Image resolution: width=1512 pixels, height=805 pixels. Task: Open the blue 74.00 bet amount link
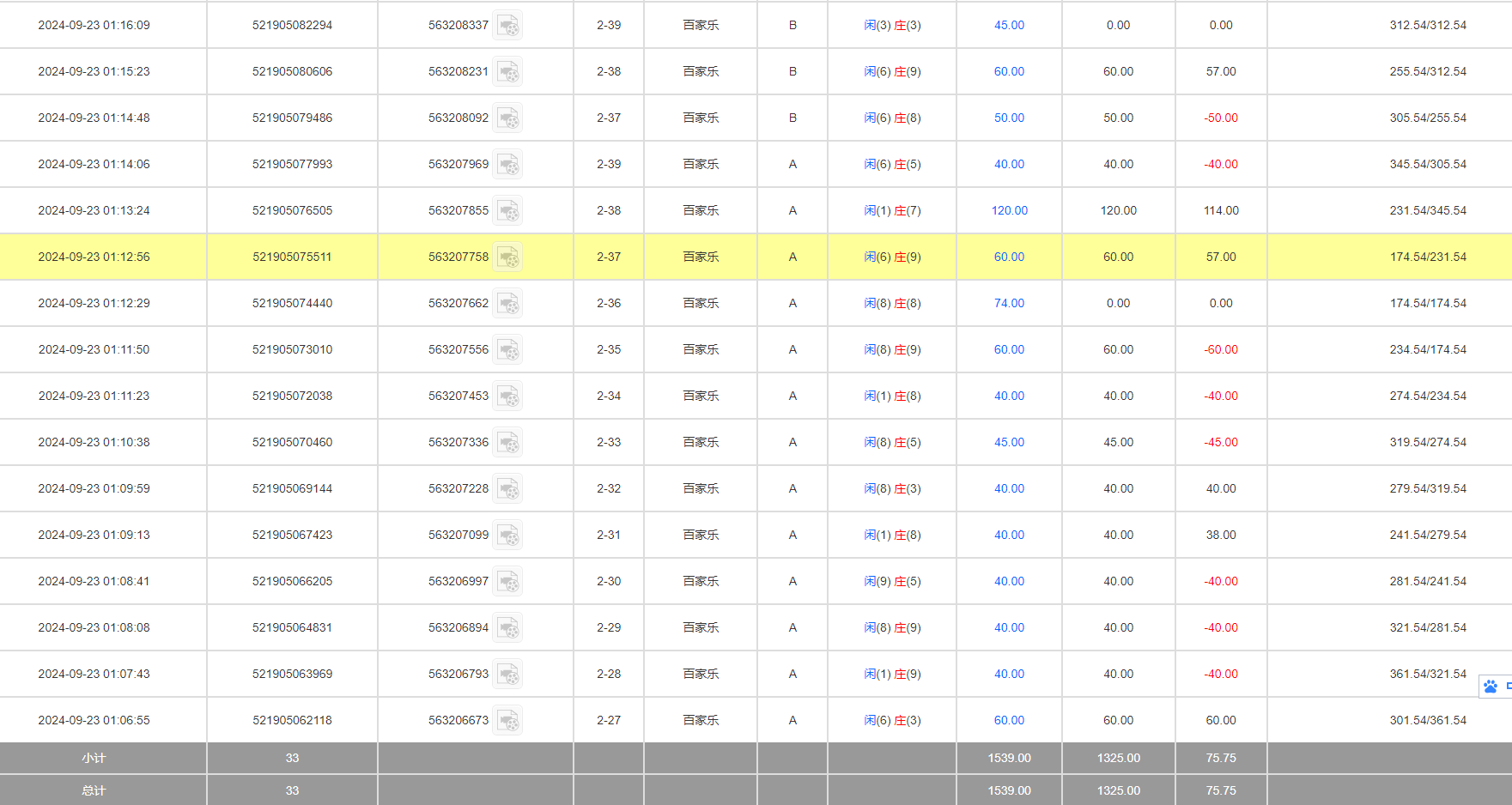pyautogui.click(x=1009, y=304)
